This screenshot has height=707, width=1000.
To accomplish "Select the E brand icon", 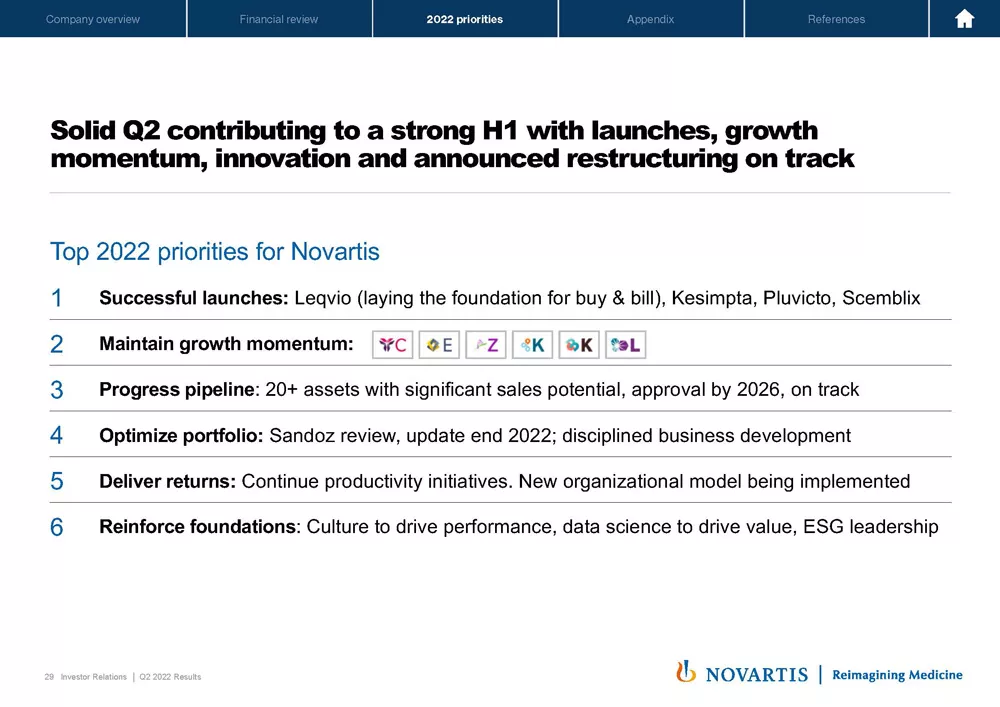I will click(439, 345).
